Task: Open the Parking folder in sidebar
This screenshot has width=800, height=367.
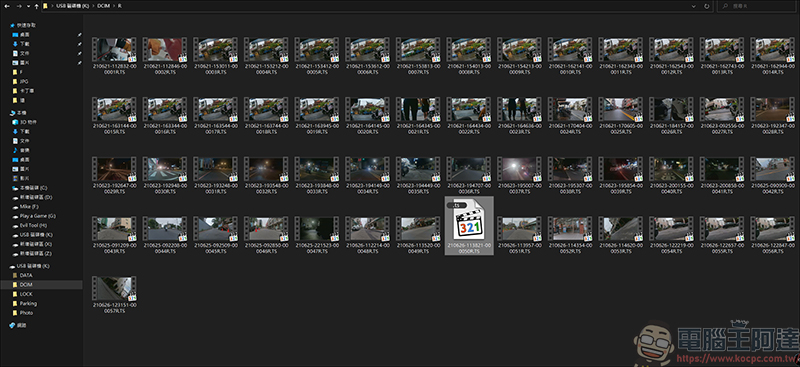Action: click(x=28, y=303)
